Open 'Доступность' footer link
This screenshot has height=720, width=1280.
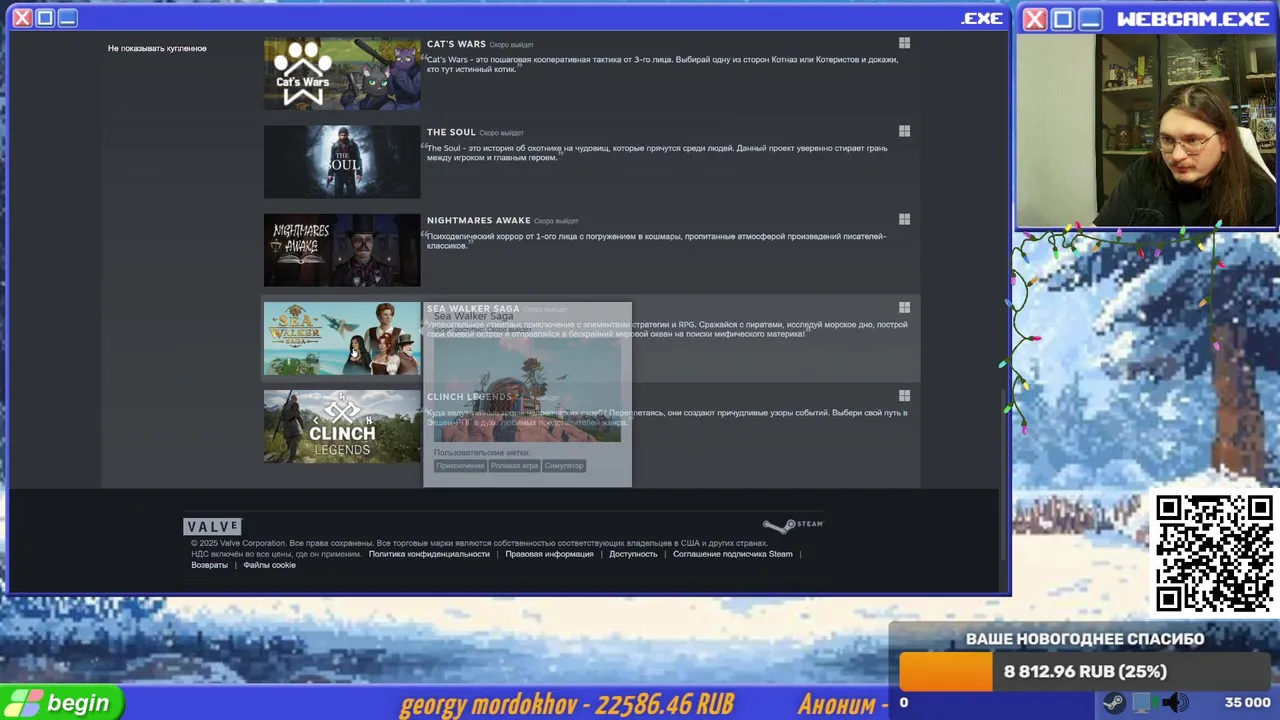pos(633,554)
